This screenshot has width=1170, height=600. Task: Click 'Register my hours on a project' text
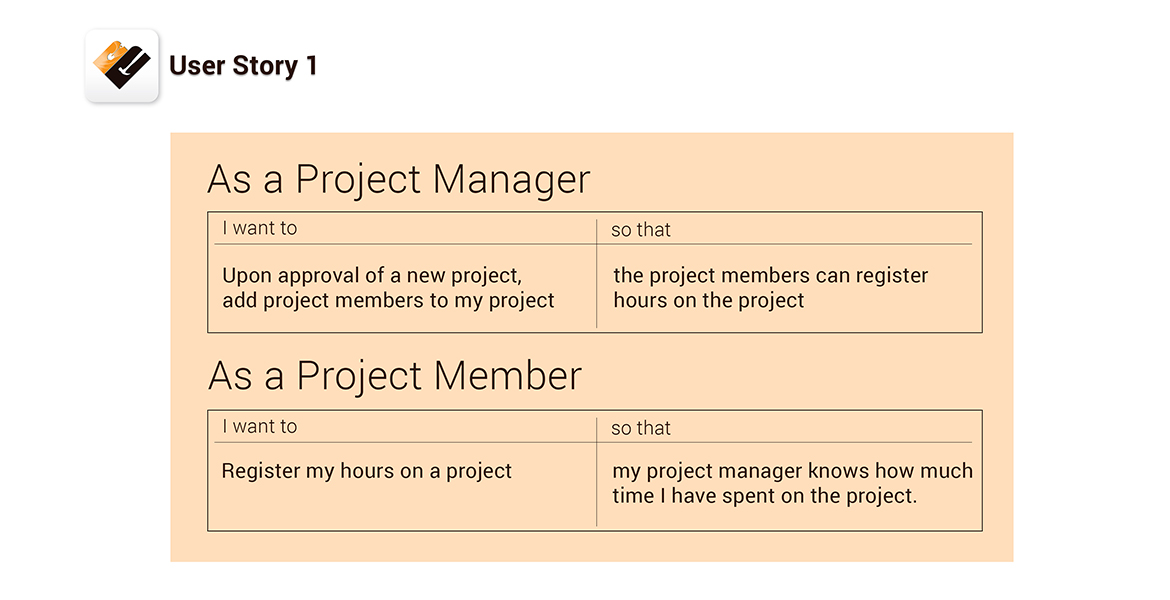[367, 471]
